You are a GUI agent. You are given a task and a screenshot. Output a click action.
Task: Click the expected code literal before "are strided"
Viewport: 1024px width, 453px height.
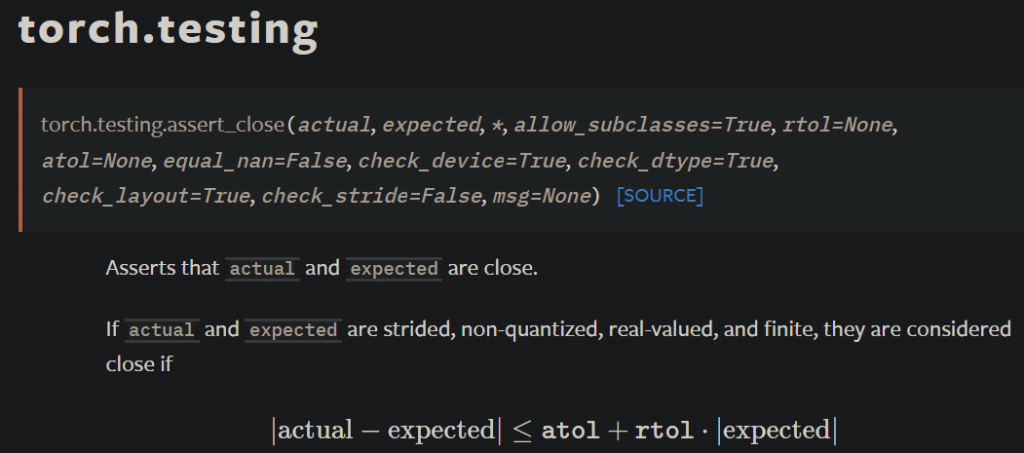293,330
